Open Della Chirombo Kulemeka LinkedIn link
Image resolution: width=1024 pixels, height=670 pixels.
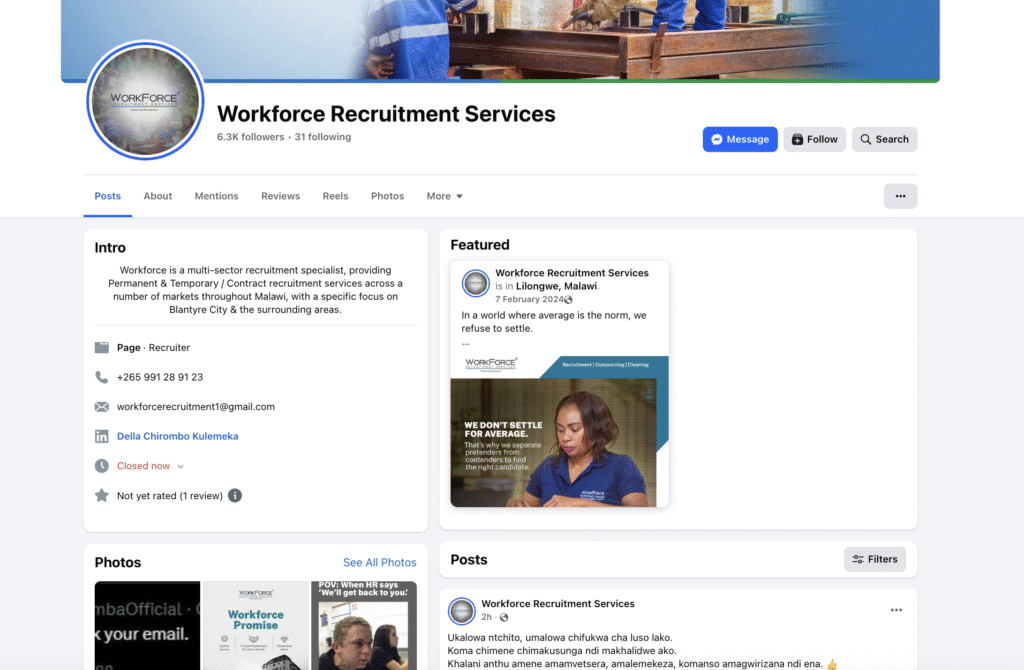[x=177, y=437]
